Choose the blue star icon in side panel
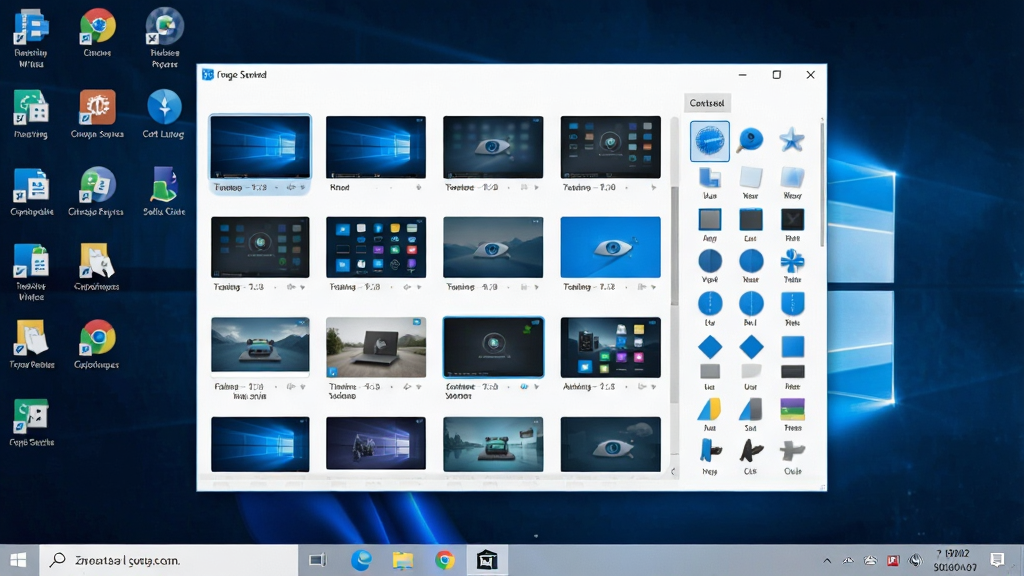Viewport: 1024px width, 576px height. tap(792, 140)
